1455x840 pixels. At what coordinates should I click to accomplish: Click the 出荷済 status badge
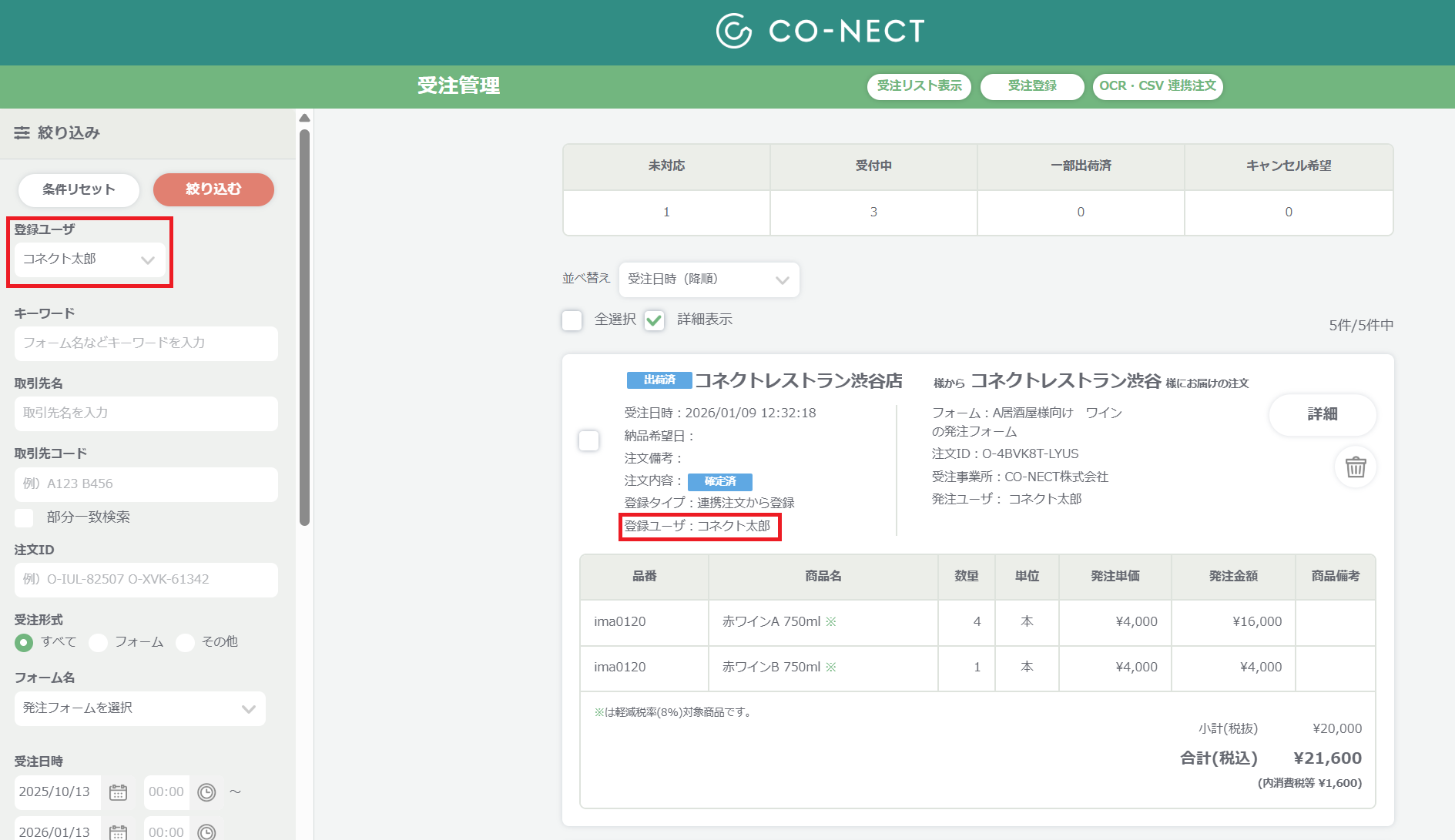tap(659, 380)
